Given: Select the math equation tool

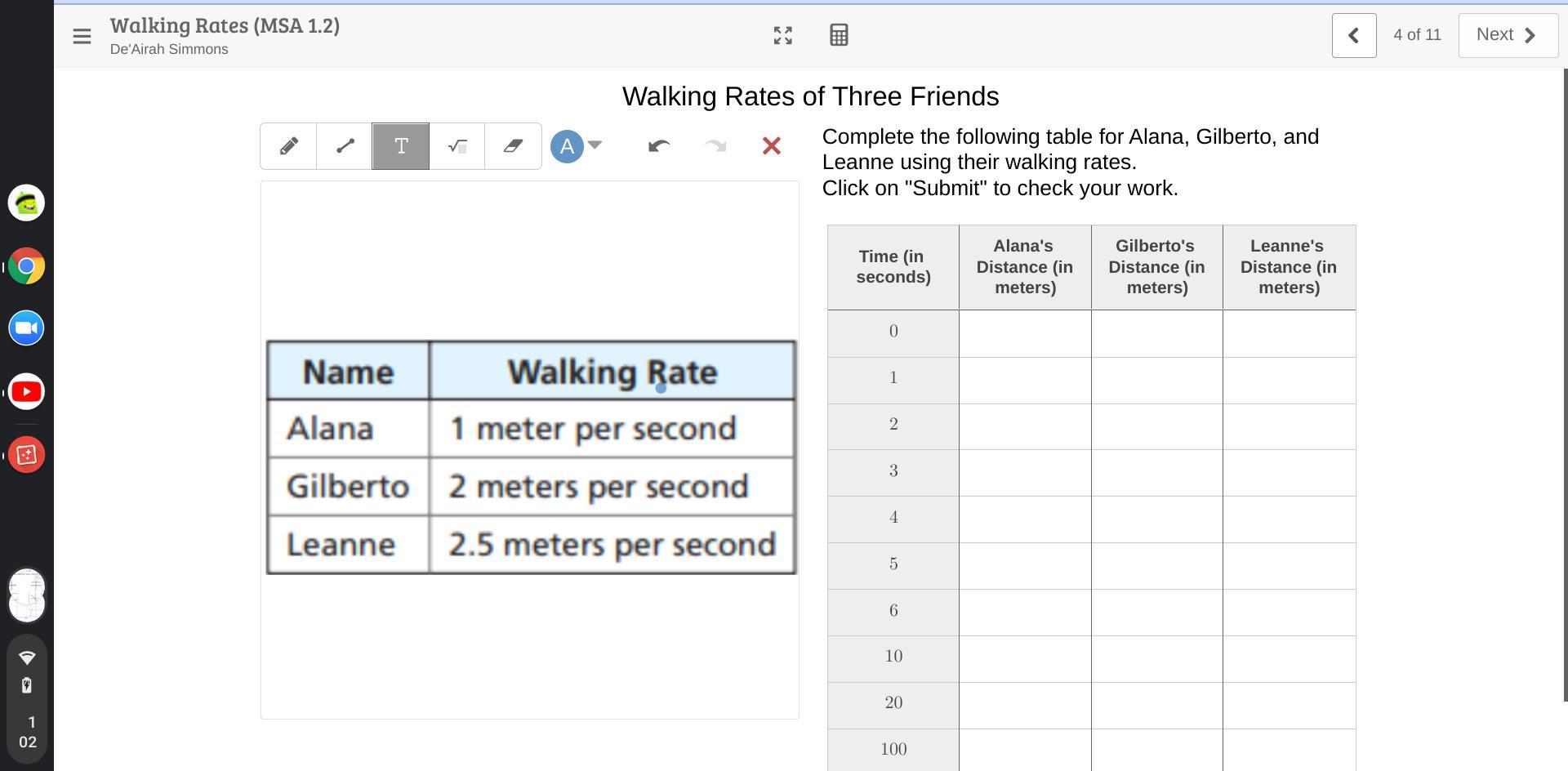Looking at the screenshot, I should [x=457, y=146].
